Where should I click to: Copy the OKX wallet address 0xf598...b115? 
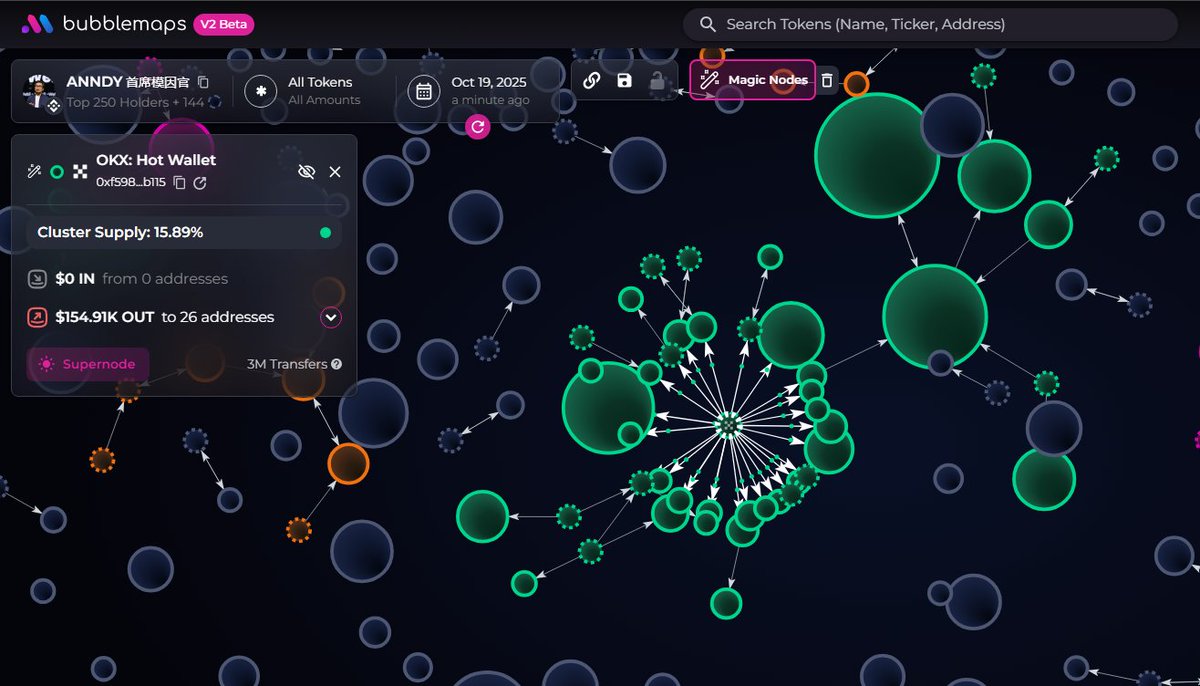(180, 182)
